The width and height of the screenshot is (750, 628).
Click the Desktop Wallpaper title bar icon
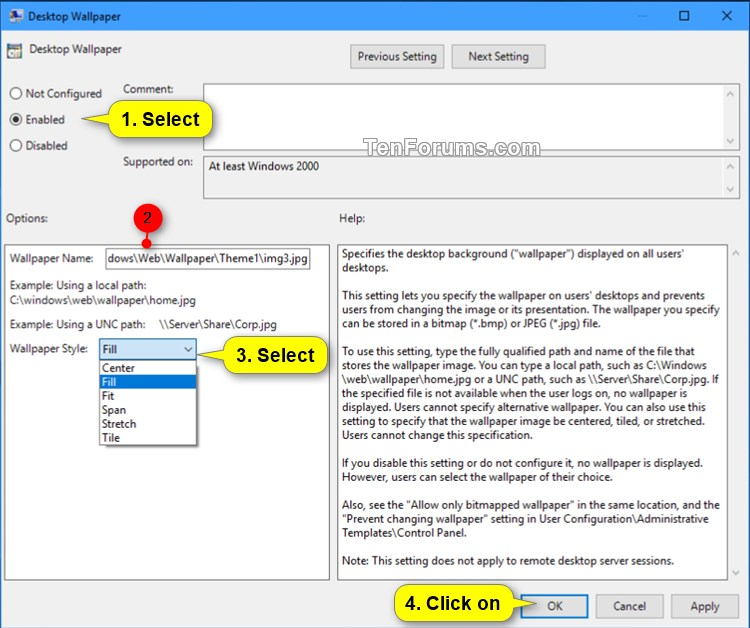point(15,16)
